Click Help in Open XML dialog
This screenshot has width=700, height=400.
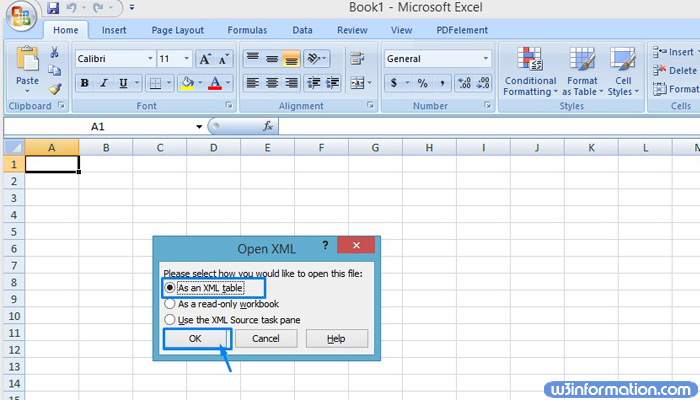coord(337,339)
